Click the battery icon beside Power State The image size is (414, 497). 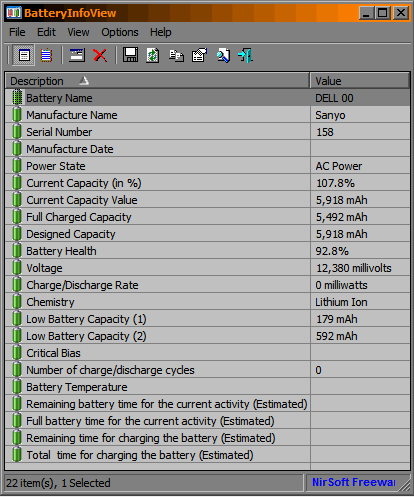coord(17,166)
